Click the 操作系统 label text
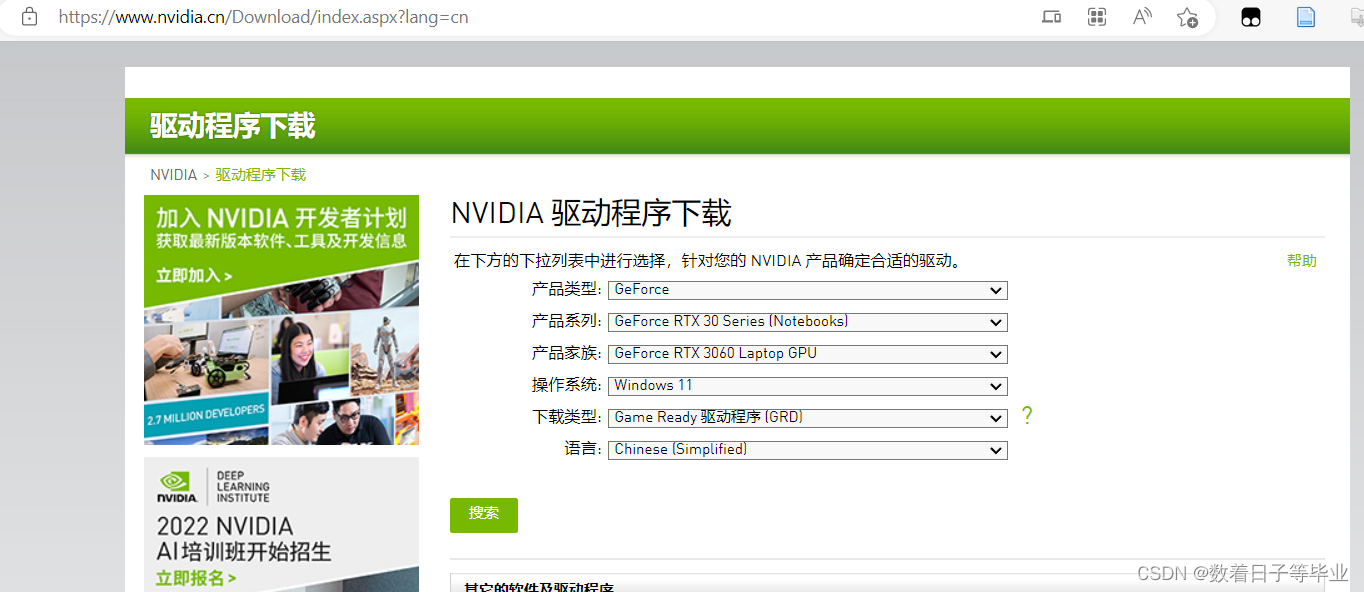The height and width of the screenshot is (592, 1364). (x=566, y=385)
